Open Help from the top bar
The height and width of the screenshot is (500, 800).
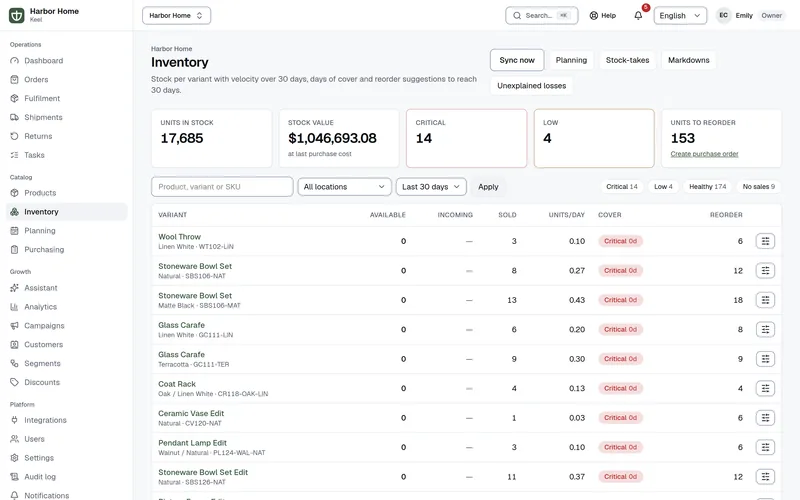point(603,16)
